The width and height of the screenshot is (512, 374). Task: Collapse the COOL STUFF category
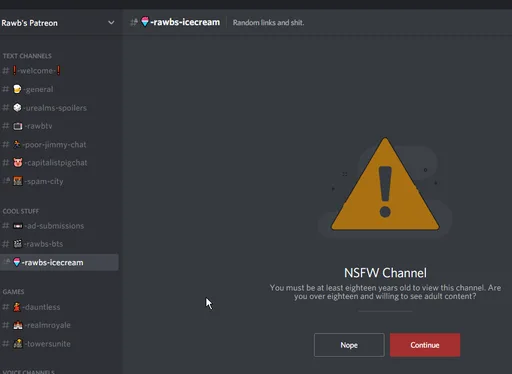click(21, 211)
